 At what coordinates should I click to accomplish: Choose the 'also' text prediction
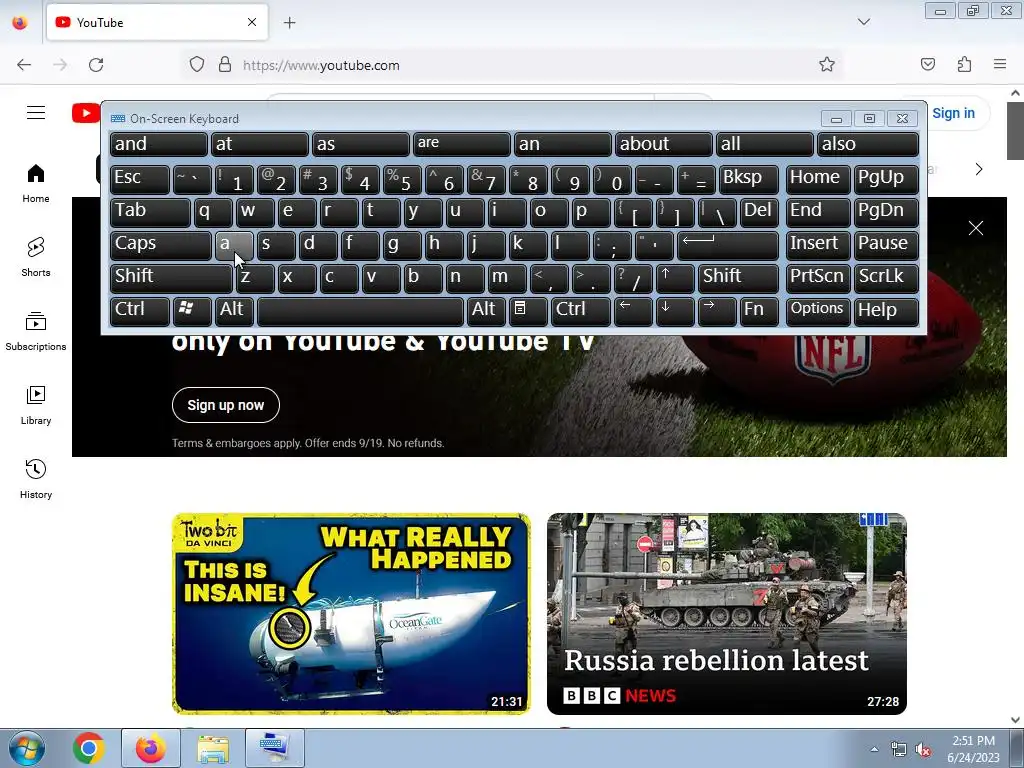click(x=868, y=144)
